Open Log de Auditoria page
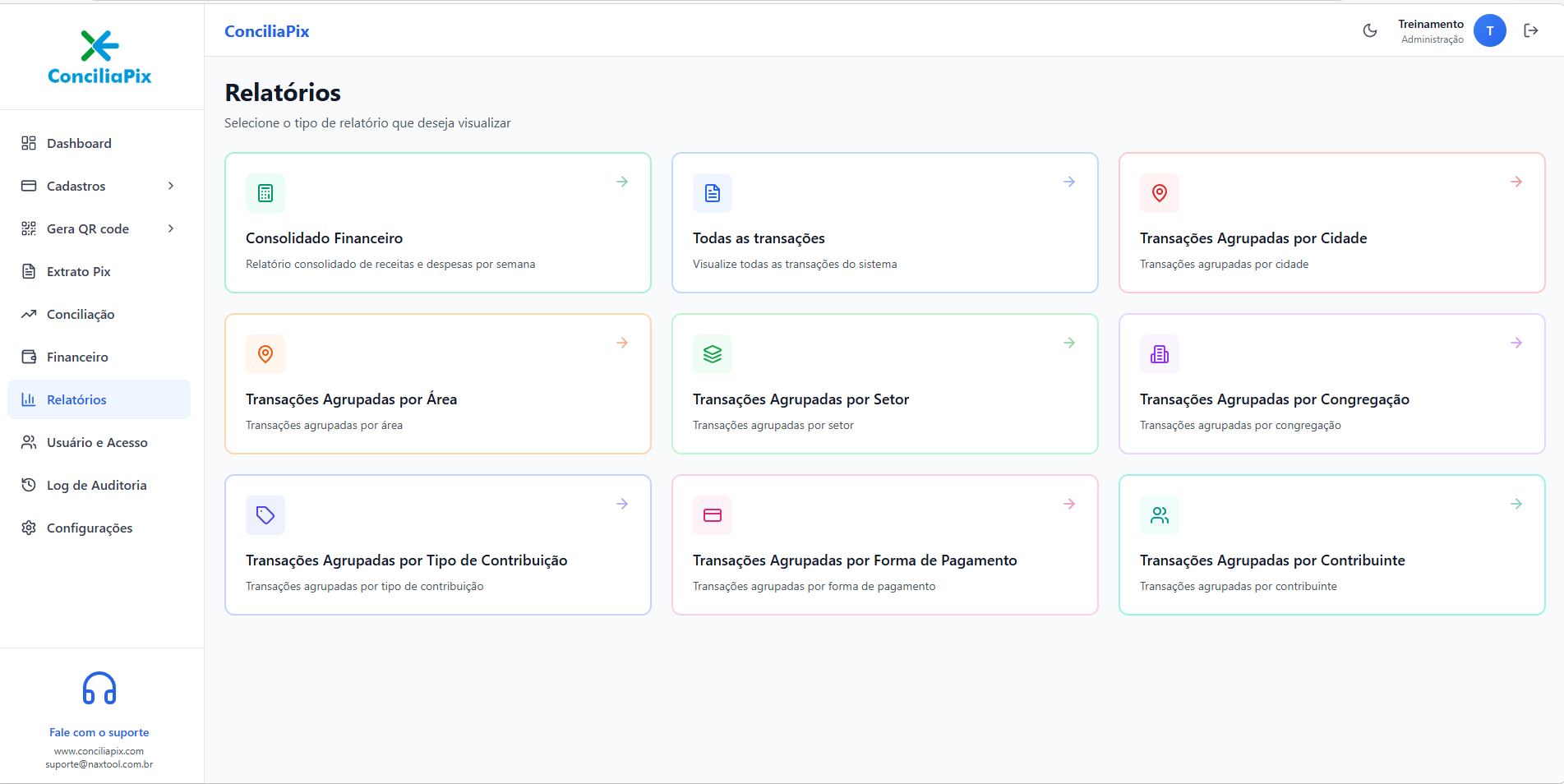The image size is (1564, 784). coord(96,485)
